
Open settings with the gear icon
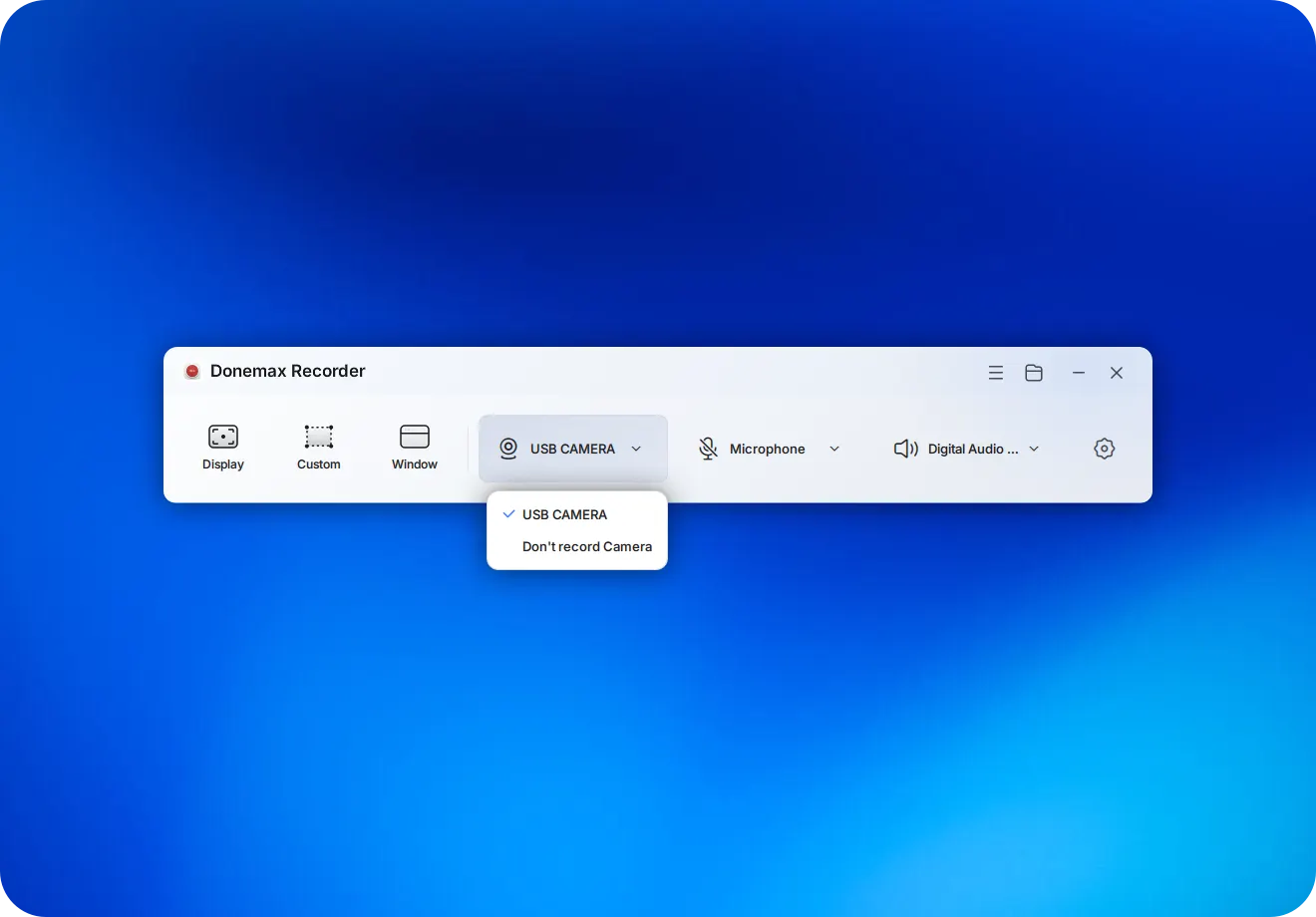[x=1104, y=449]
